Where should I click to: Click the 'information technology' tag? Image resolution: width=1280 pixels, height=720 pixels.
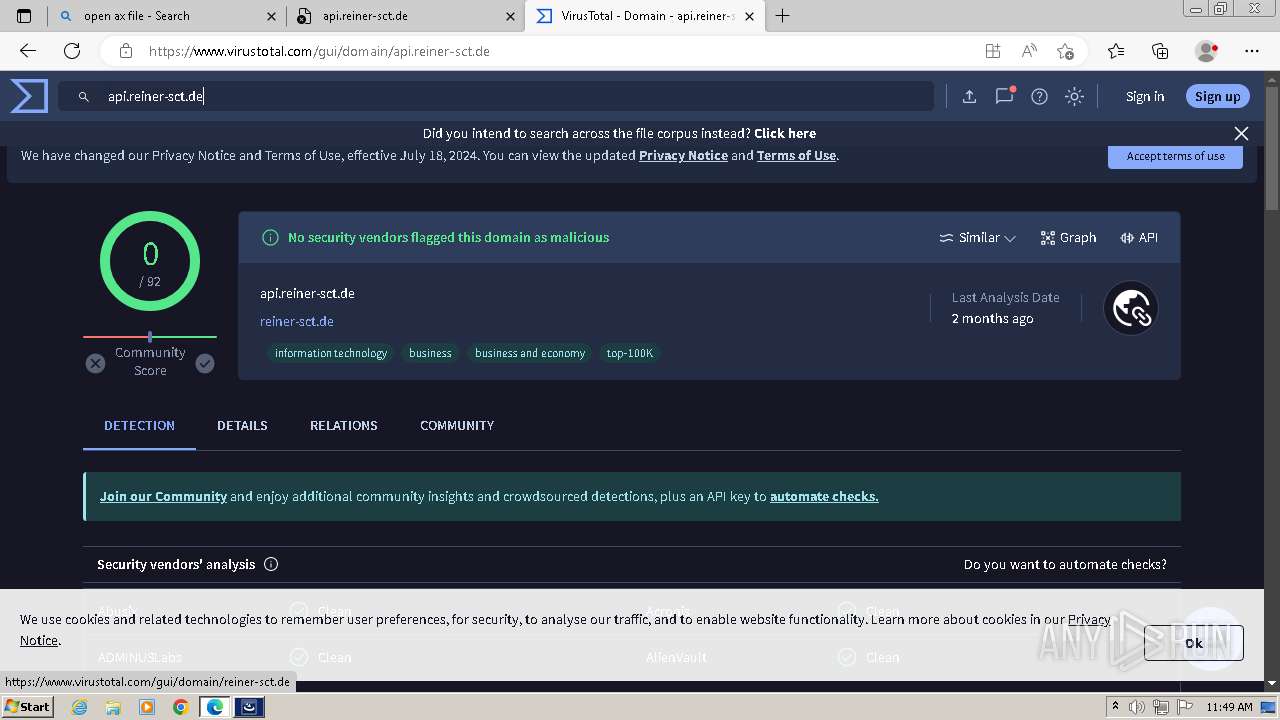pyautogui.click(x=331, y=353)
